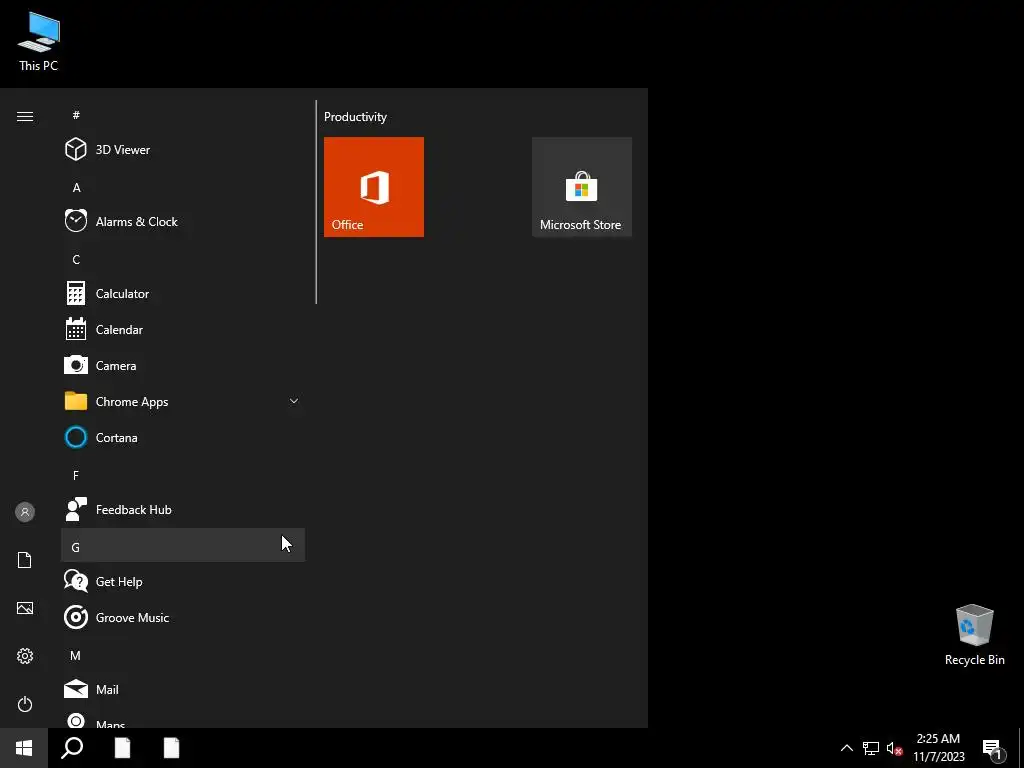Open Pictures from Start sidebar

coord(25,608)
